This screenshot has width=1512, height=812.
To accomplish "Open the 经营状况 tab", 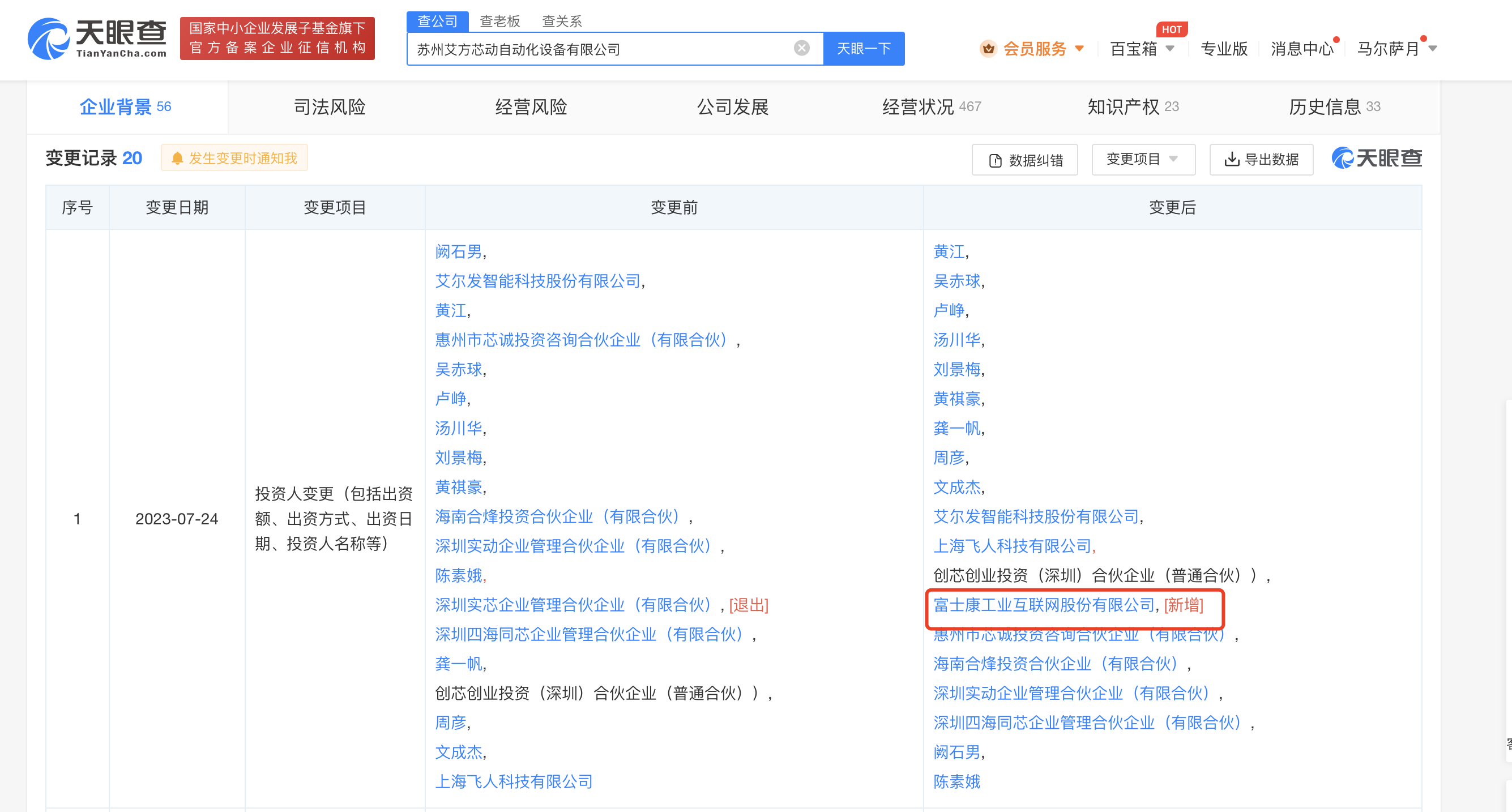I will click(x=931, y=107).
